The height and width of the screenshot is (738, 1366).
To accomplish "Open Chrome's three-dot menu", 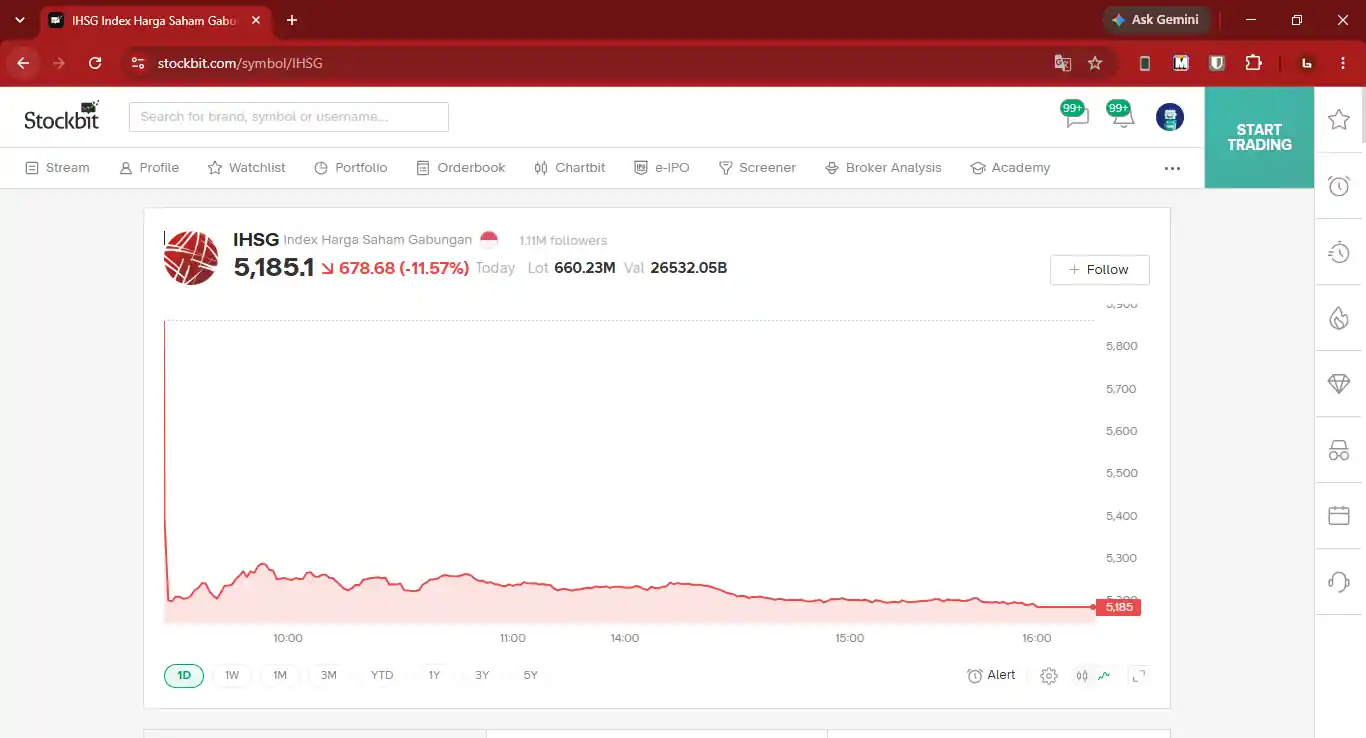I will point(1343,63).
